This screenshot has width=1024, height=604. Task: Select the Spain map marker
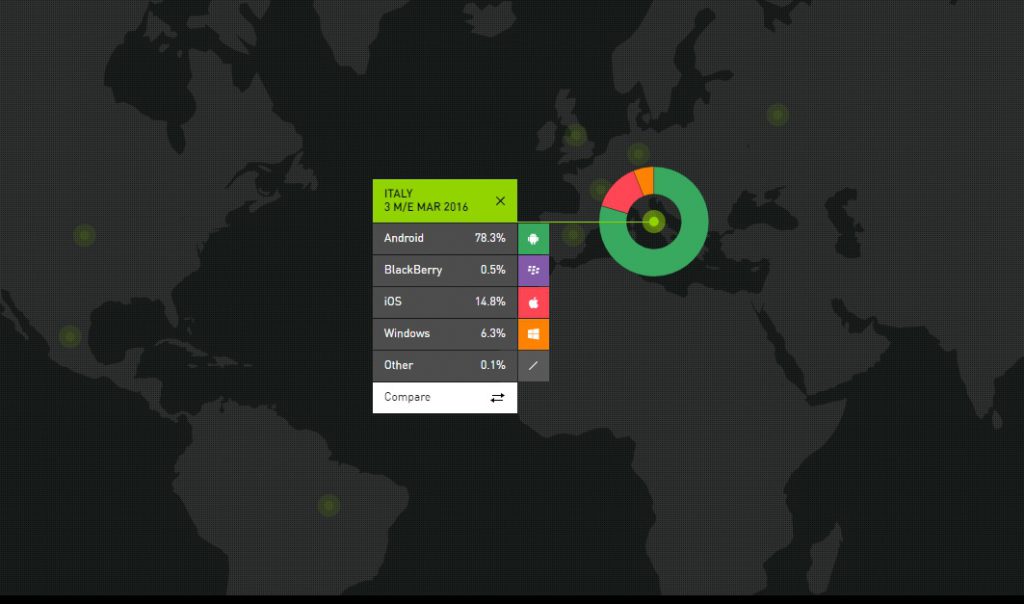click(x=573, y=234)
